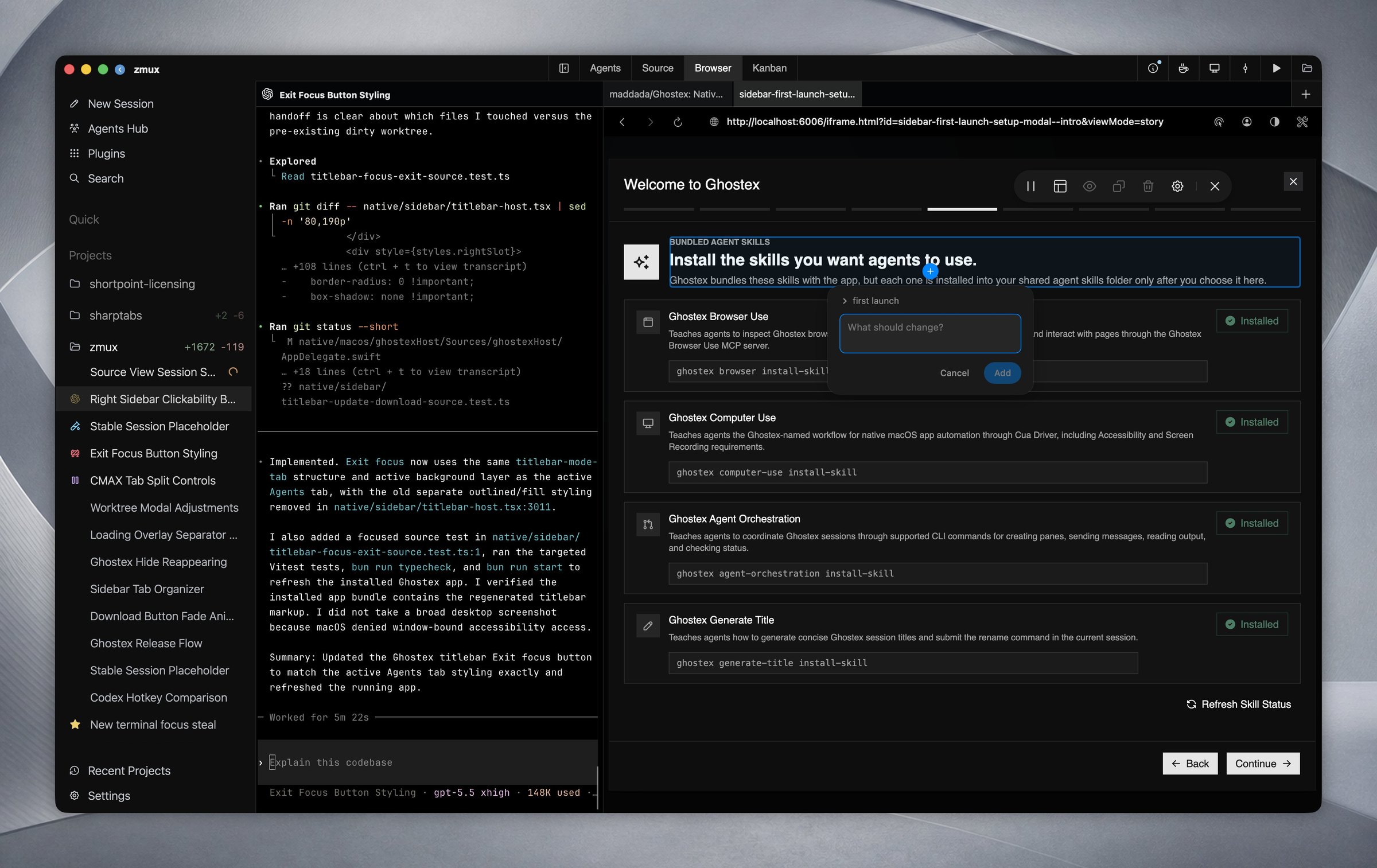The height and width of the screenshot is (868, 1377).
Task: Click the Installed badge for Ghostex Generate Title
Action: [1252, 624]
